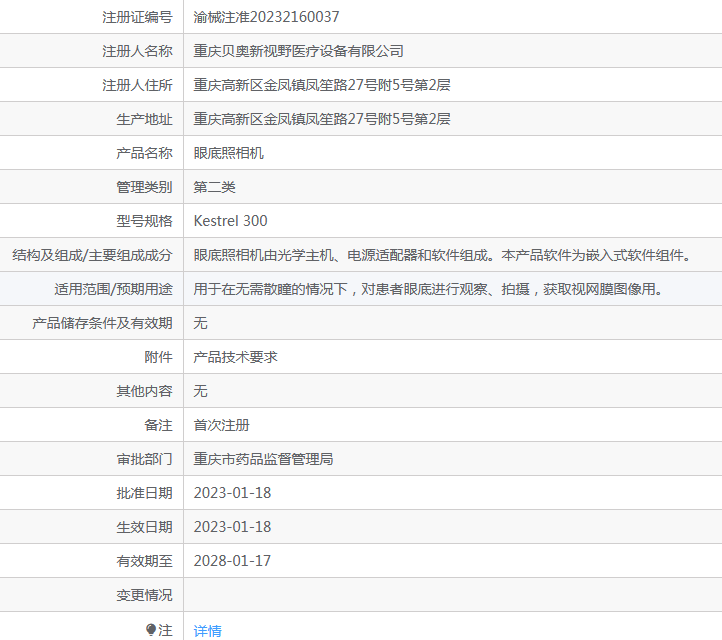
Task: Click approving authority 重庆市药品监督管理局
Action: (263, 459)
